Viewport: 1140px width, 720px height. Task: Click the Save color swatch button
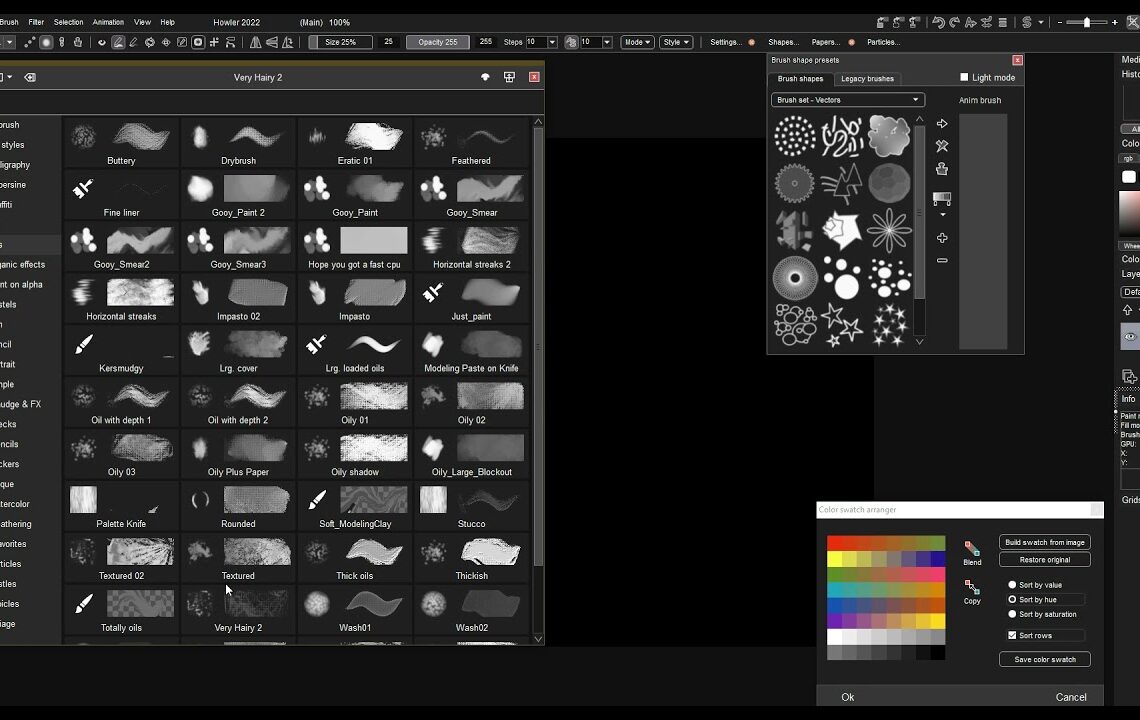1044,660
